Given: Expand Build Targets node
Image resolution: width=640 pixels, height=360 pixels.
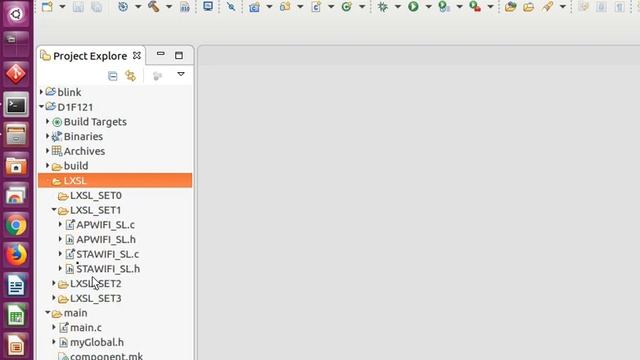Looking at the screenshot, I should pos(47,121).
